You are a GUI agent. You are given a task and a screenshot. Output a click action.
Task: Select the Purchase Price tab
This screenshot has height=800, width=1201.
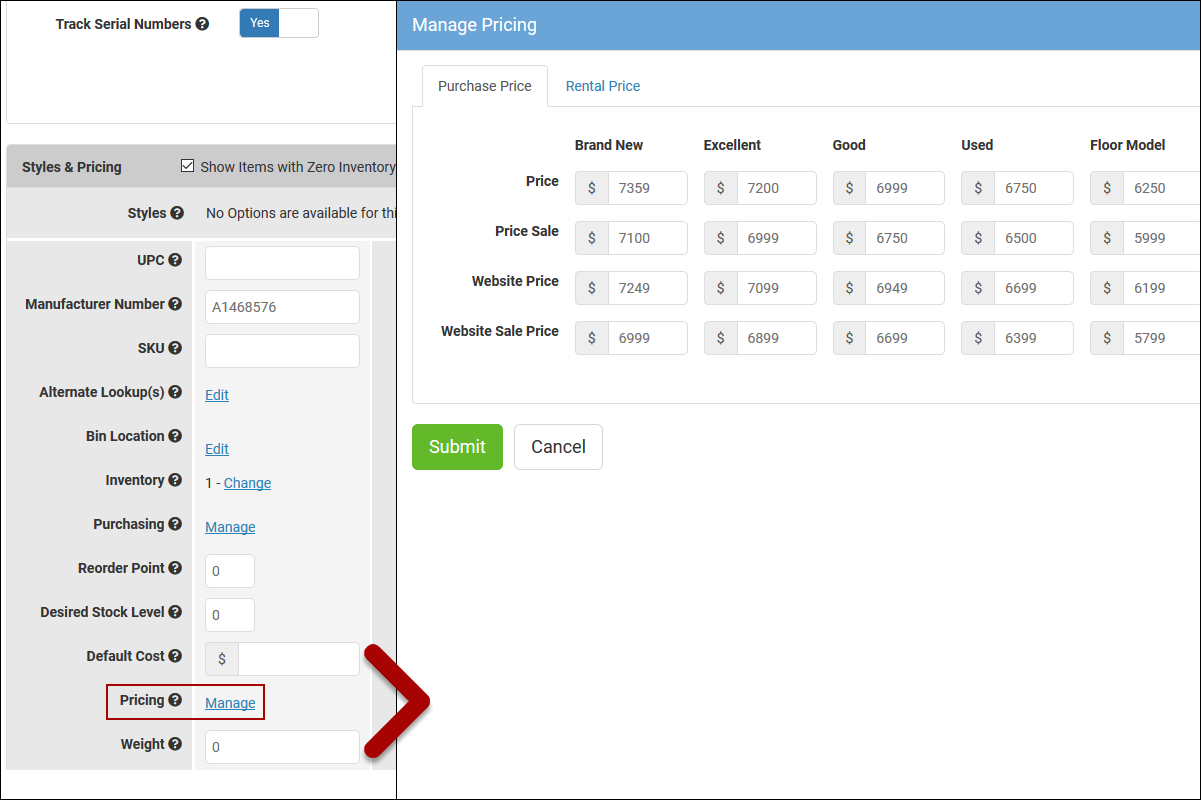click(484, 86)
